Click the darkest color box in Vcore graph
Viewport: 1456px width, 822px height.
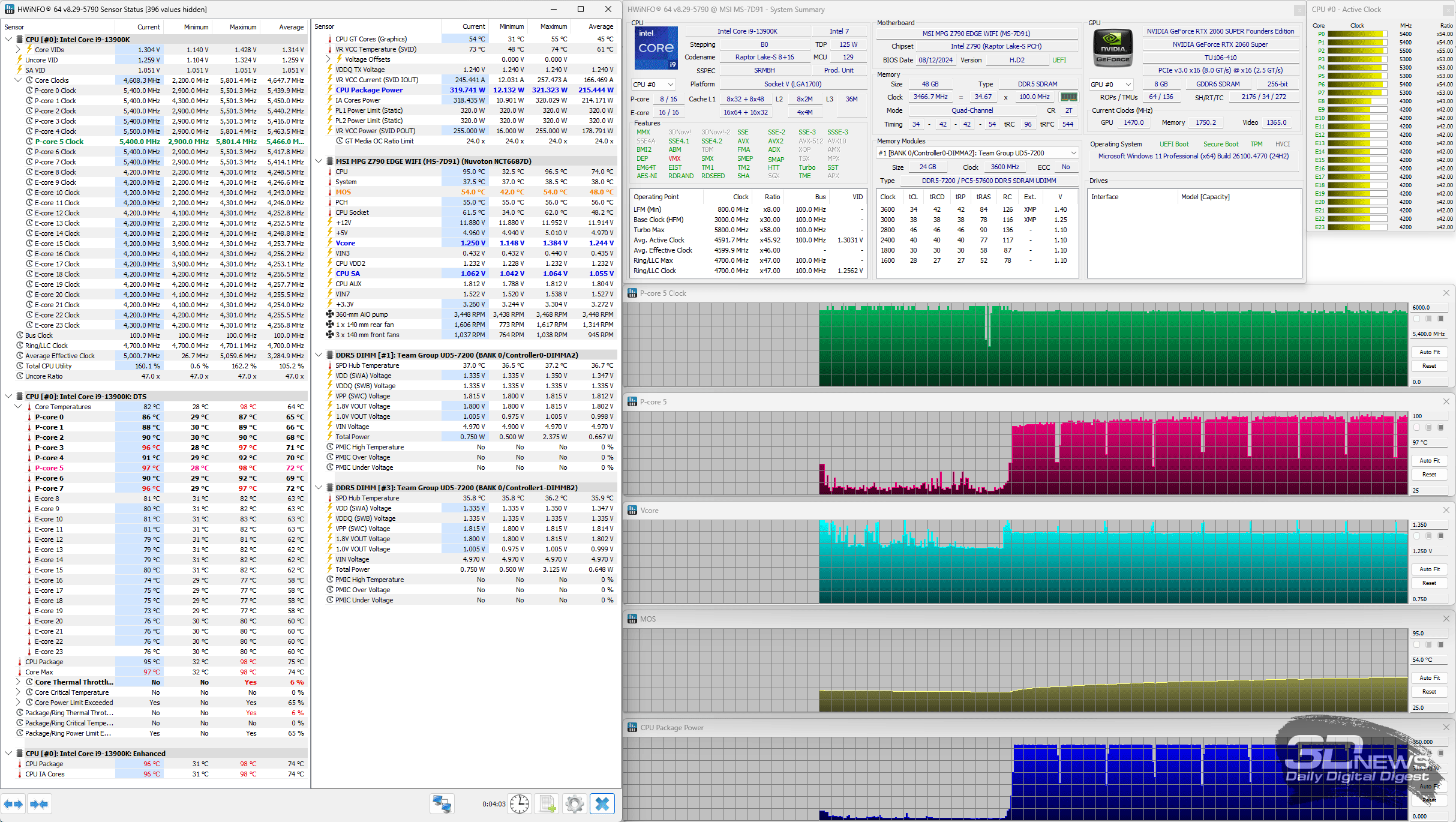pyautogui.click(x=1440, y=536)
